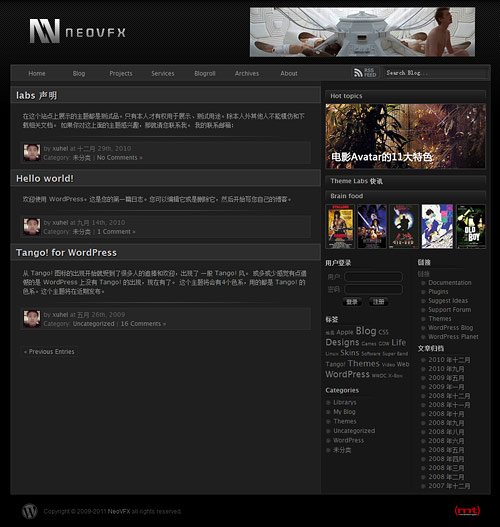
Task: Open the Hello world! post title
Action: [45, 178]
